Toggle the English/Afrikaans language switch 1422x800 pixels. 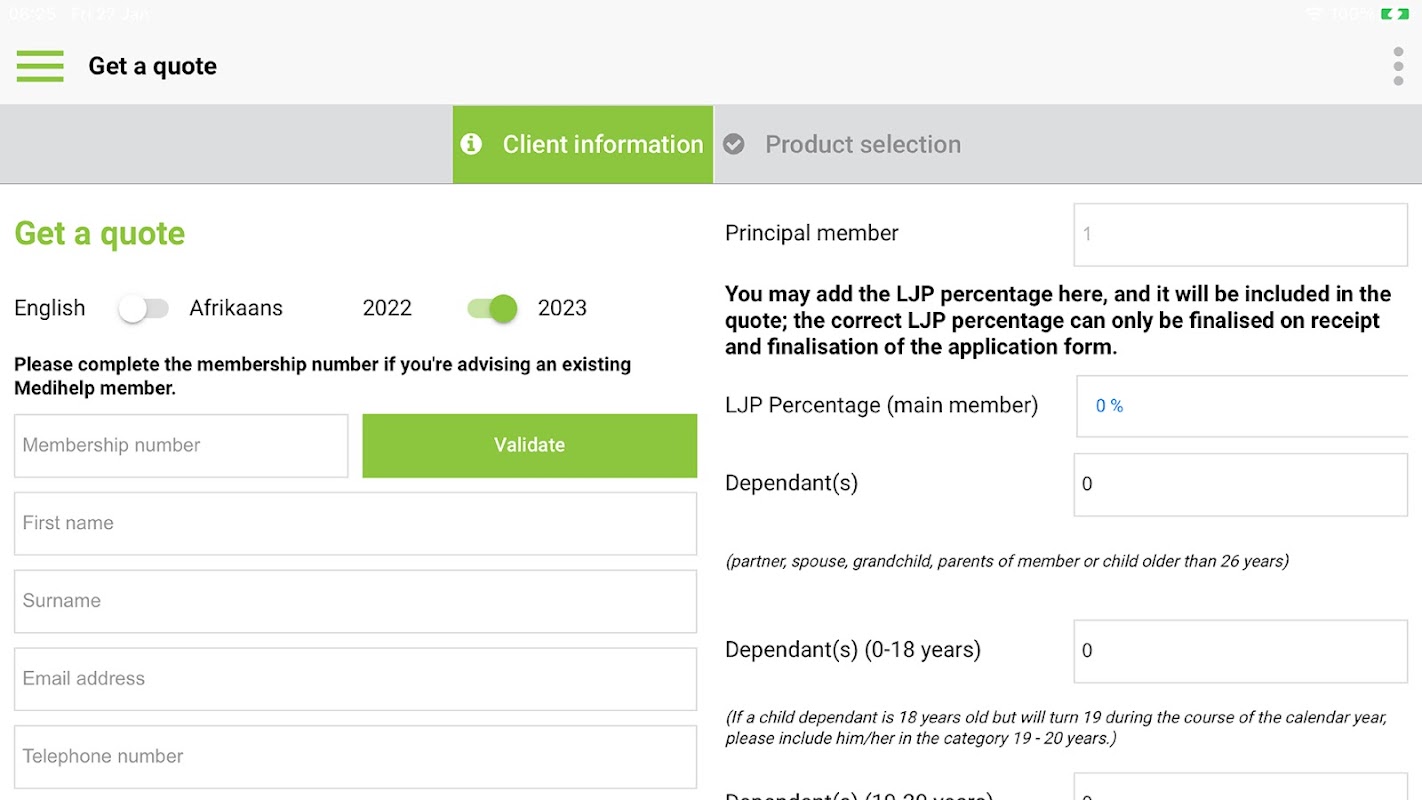144,308
